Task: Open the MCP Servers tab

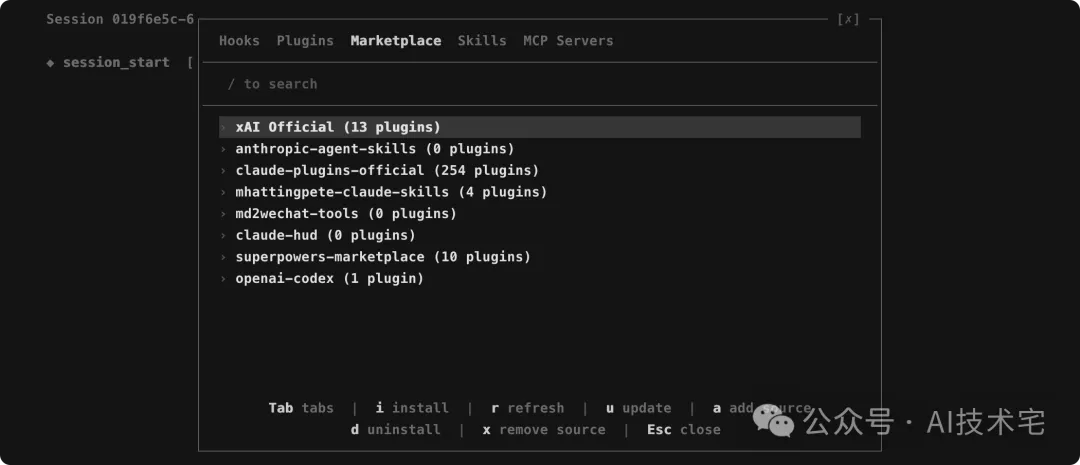Action: point(568,41)
